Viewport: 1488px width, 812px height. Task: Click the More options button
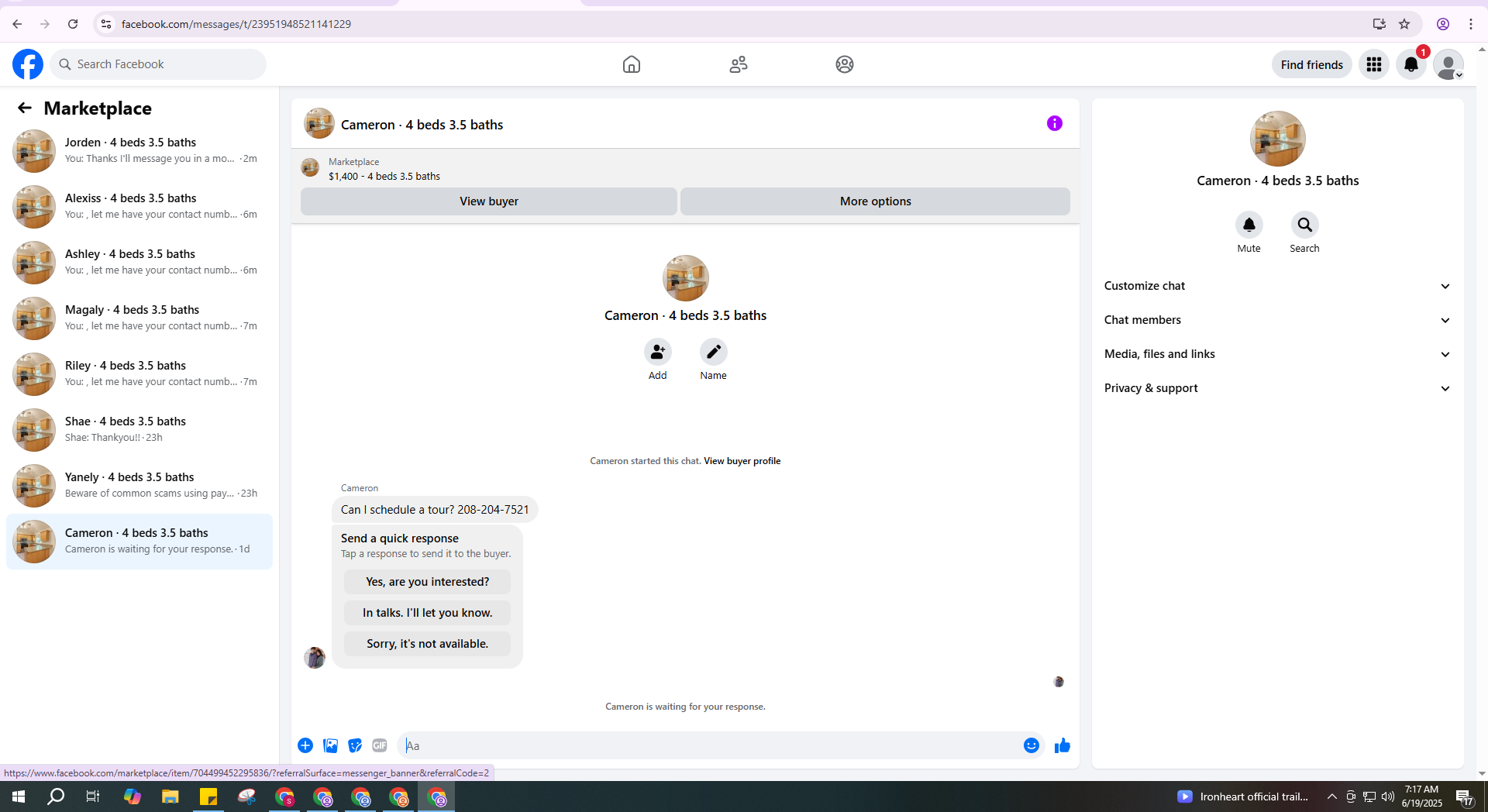(876, 201)
